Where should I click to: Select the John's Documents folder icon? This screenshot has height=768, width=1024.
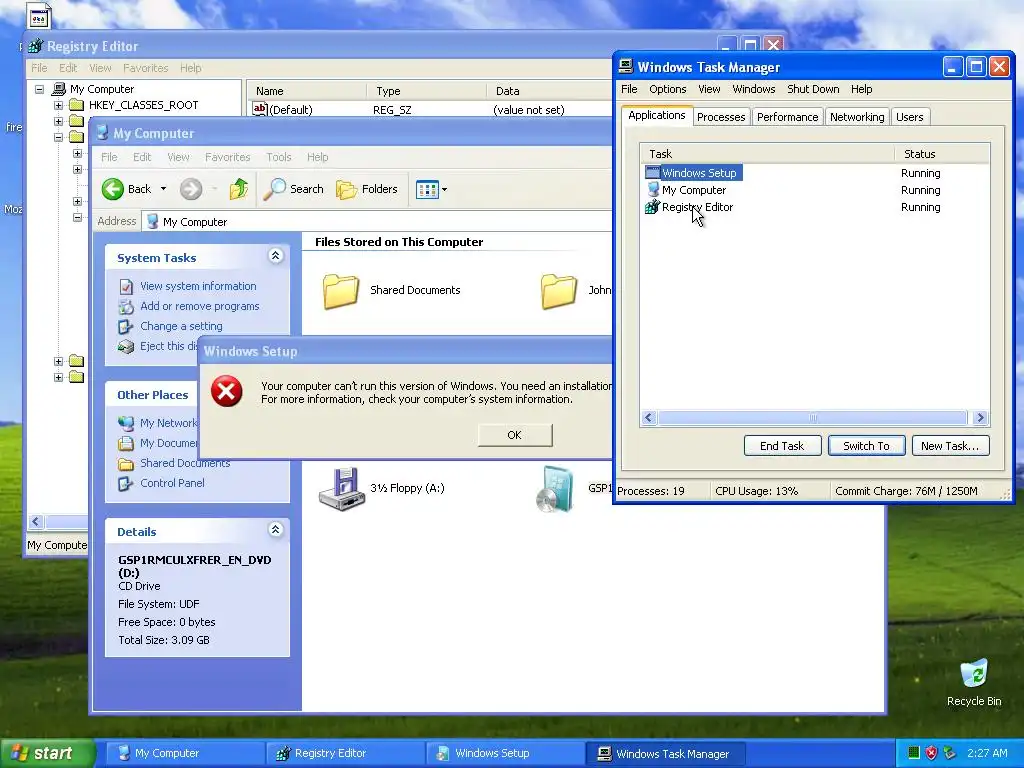pyautogui.click(x=559, y=291)
